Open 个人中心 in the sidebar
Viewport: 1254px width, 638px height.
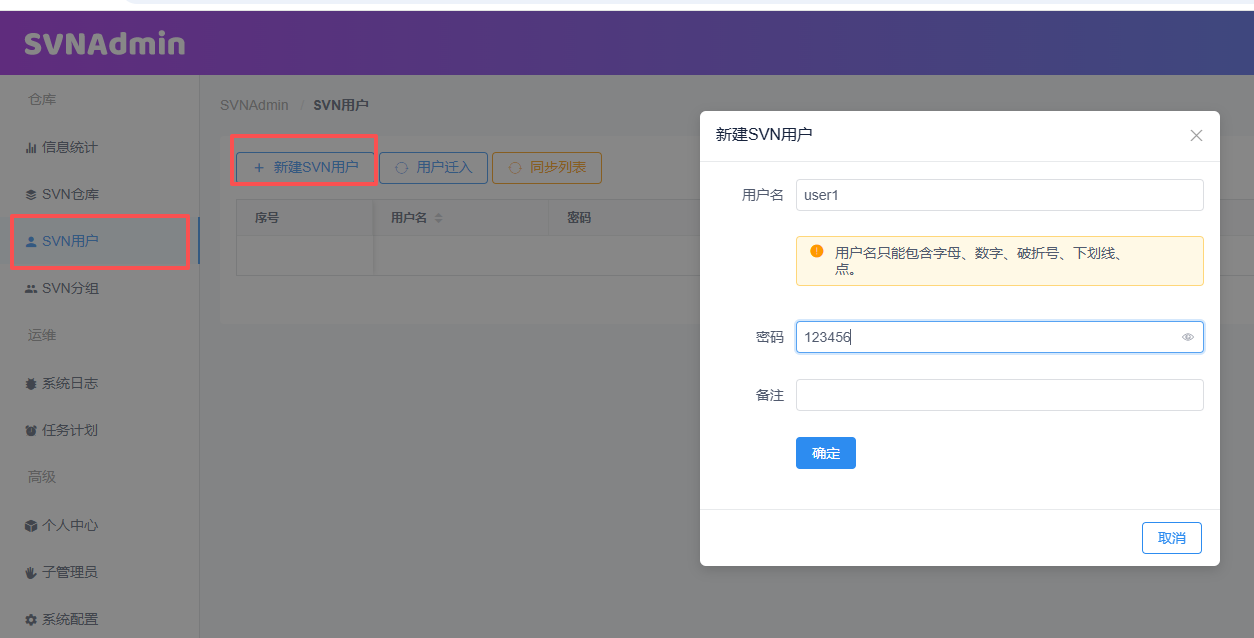point(61,525)
